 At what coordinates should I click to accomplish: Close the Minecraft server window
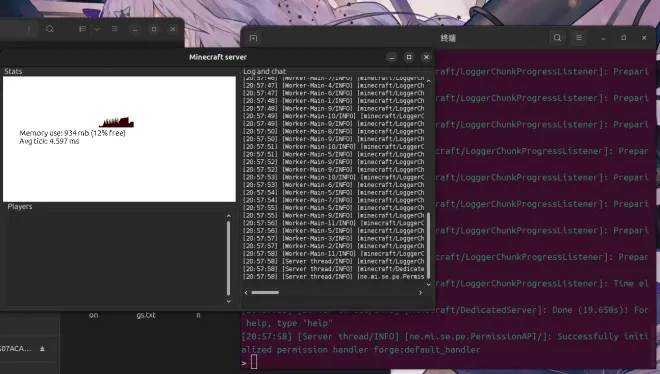pyautogui.click(x=426, y=57)
